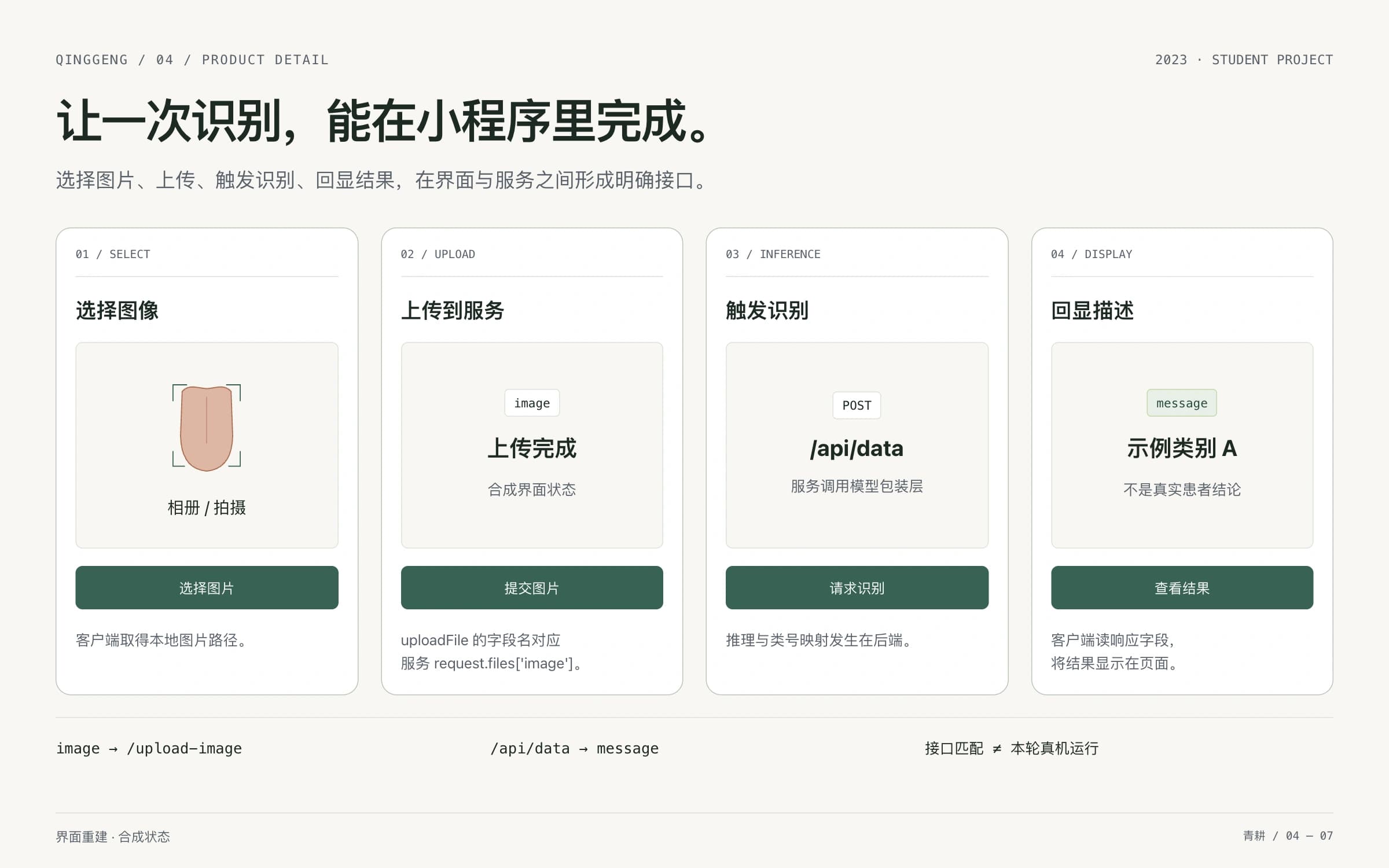Viewport: 1389px width, 868px height.
Task: Click the 示例类别 A result text
Action: tap(1182, 448)
